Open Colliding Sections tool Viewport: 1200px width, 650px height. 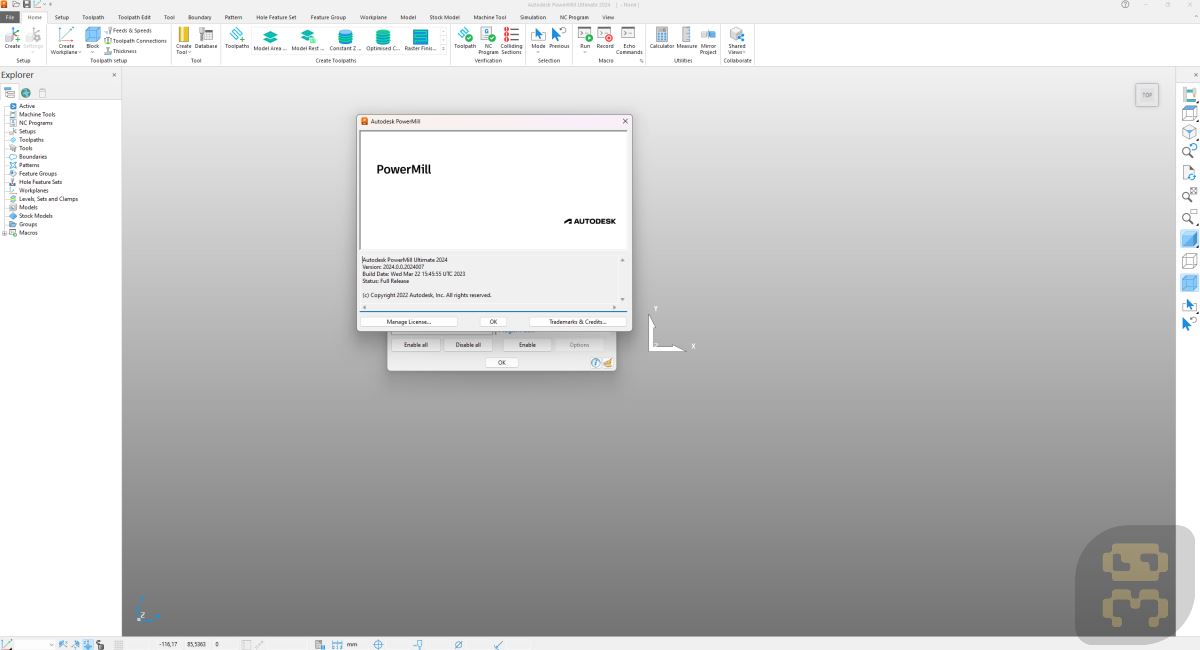(x=511, y=40)
